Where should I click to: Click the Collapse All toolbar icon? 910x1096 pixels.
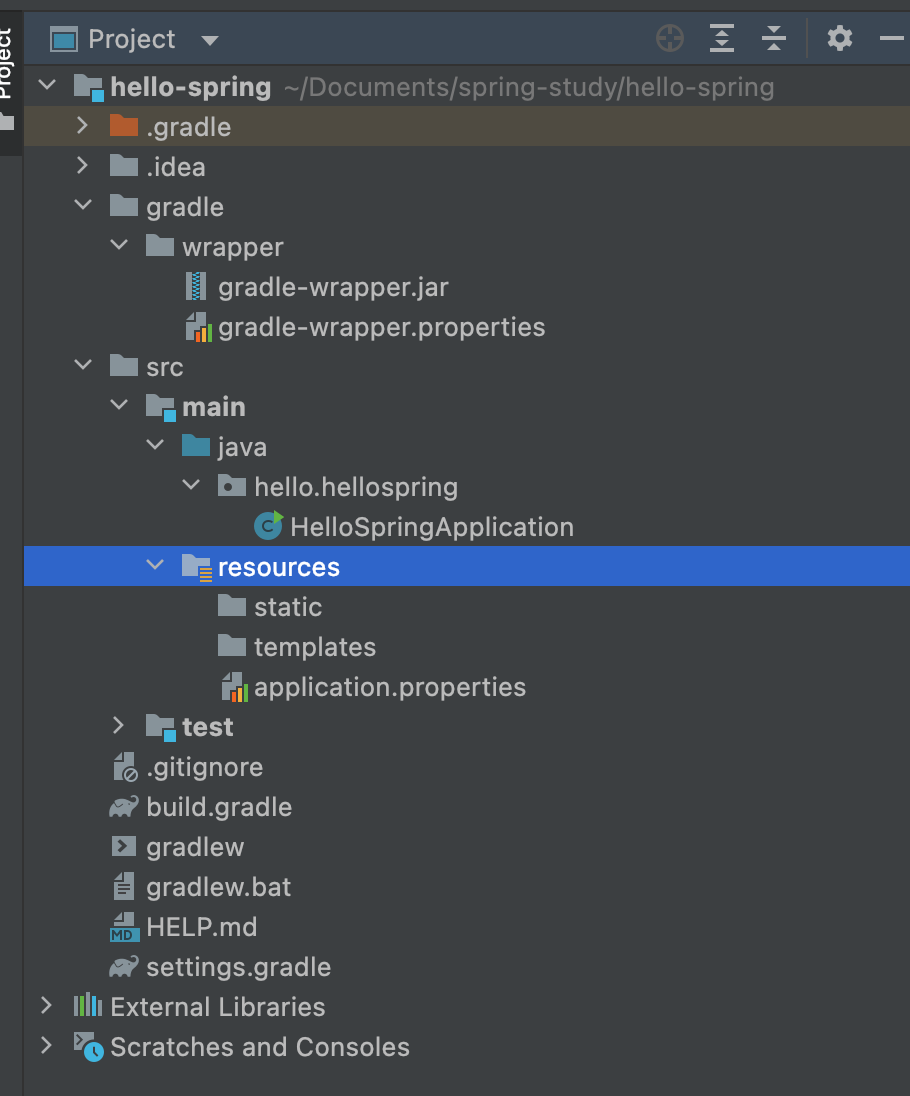[x=774, y=38]
